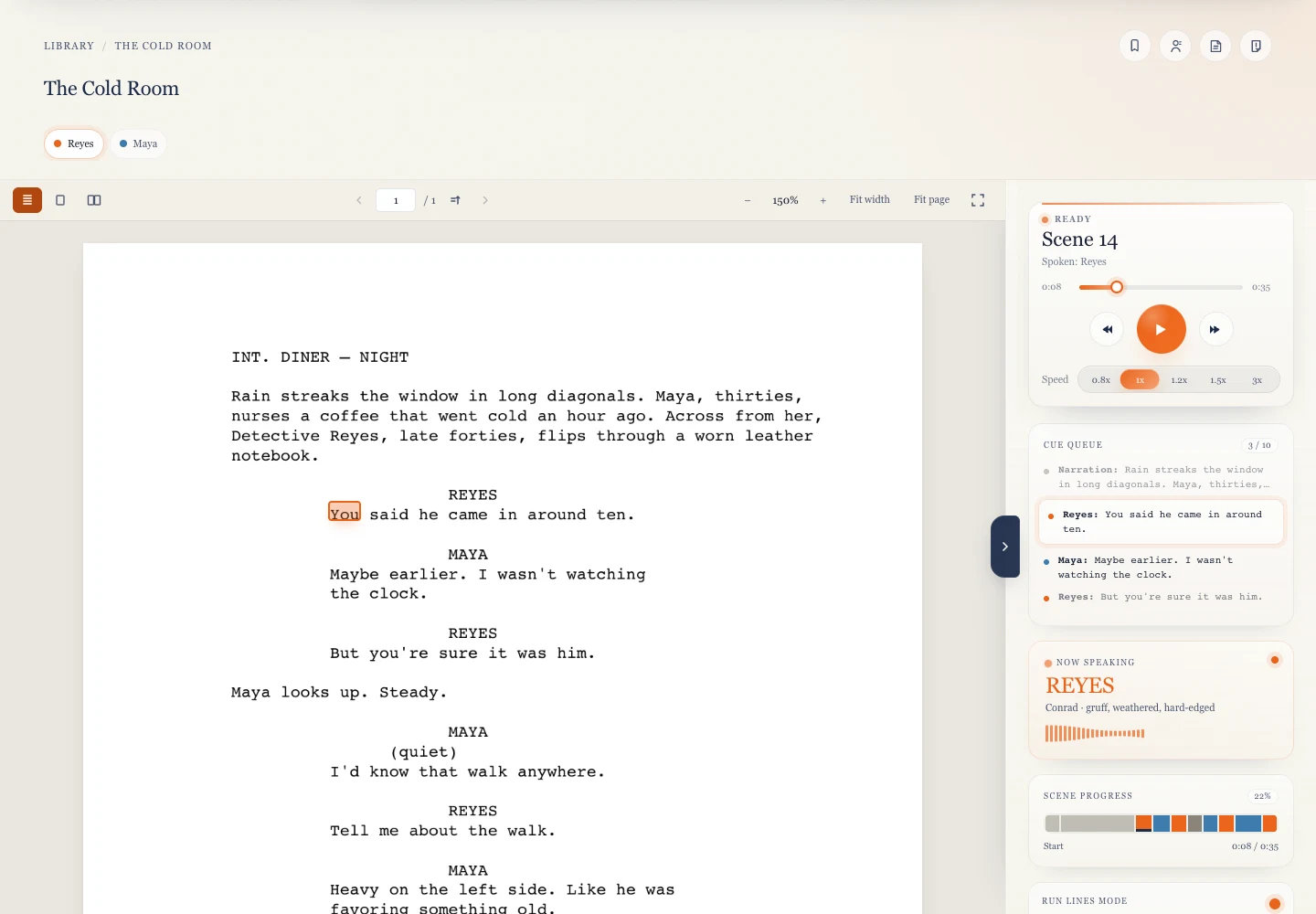The width and height of the screenshot is (1316, 914).
Task: Switch to two-page spread view
Action: [x=94, y=200]
